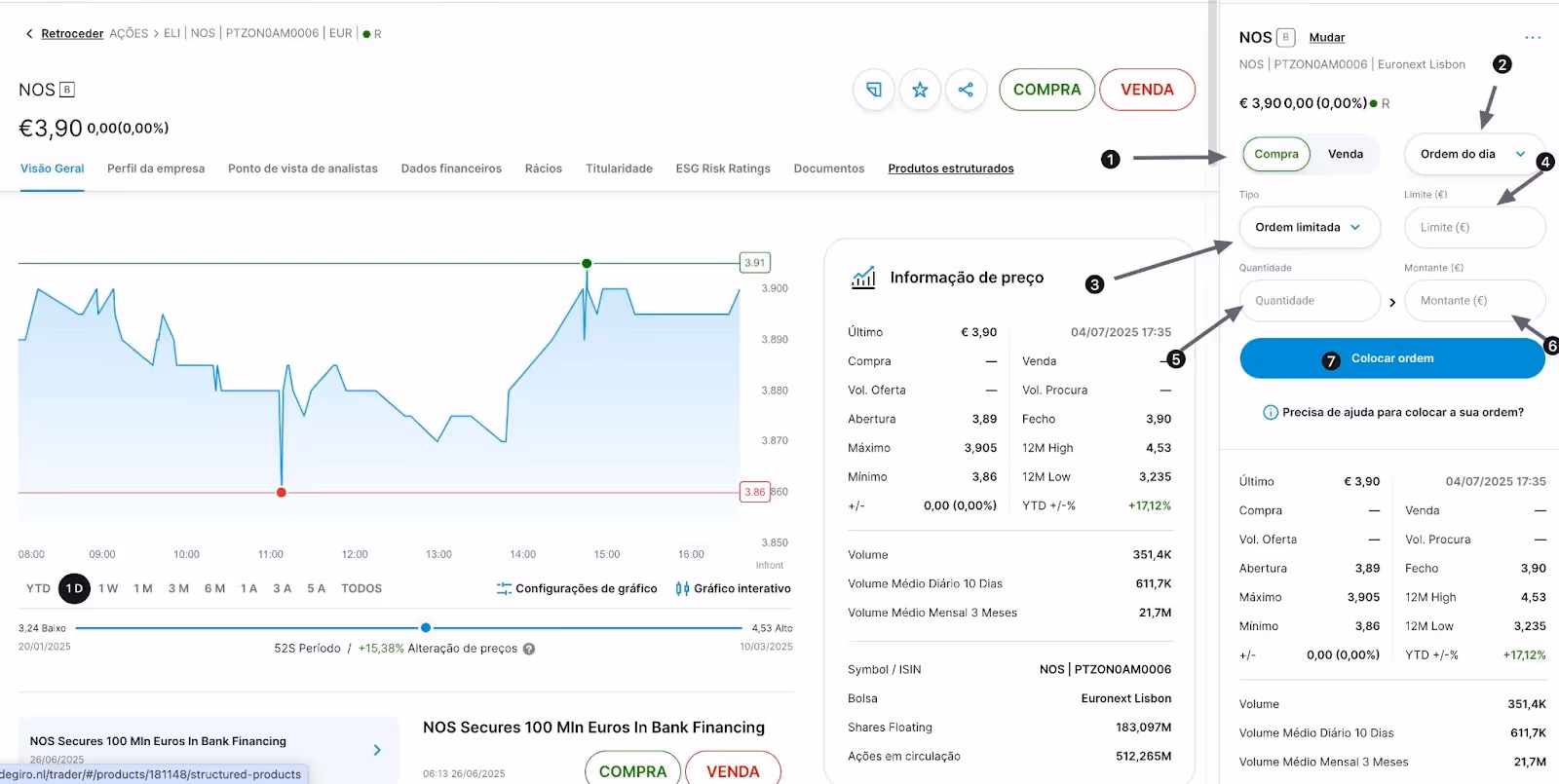The height and width of the screenshot is (784, 1559).
Task: Click the share icon button
Action: click(x=966, y=90)
